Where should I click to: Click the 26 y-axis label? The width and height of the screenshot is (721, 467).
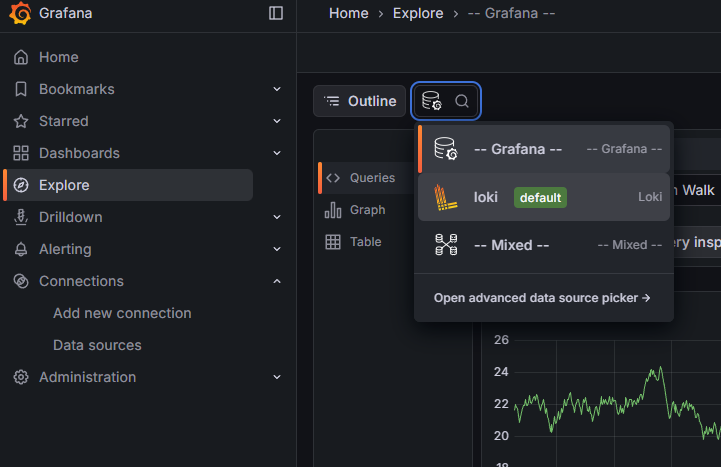[501, 340]
